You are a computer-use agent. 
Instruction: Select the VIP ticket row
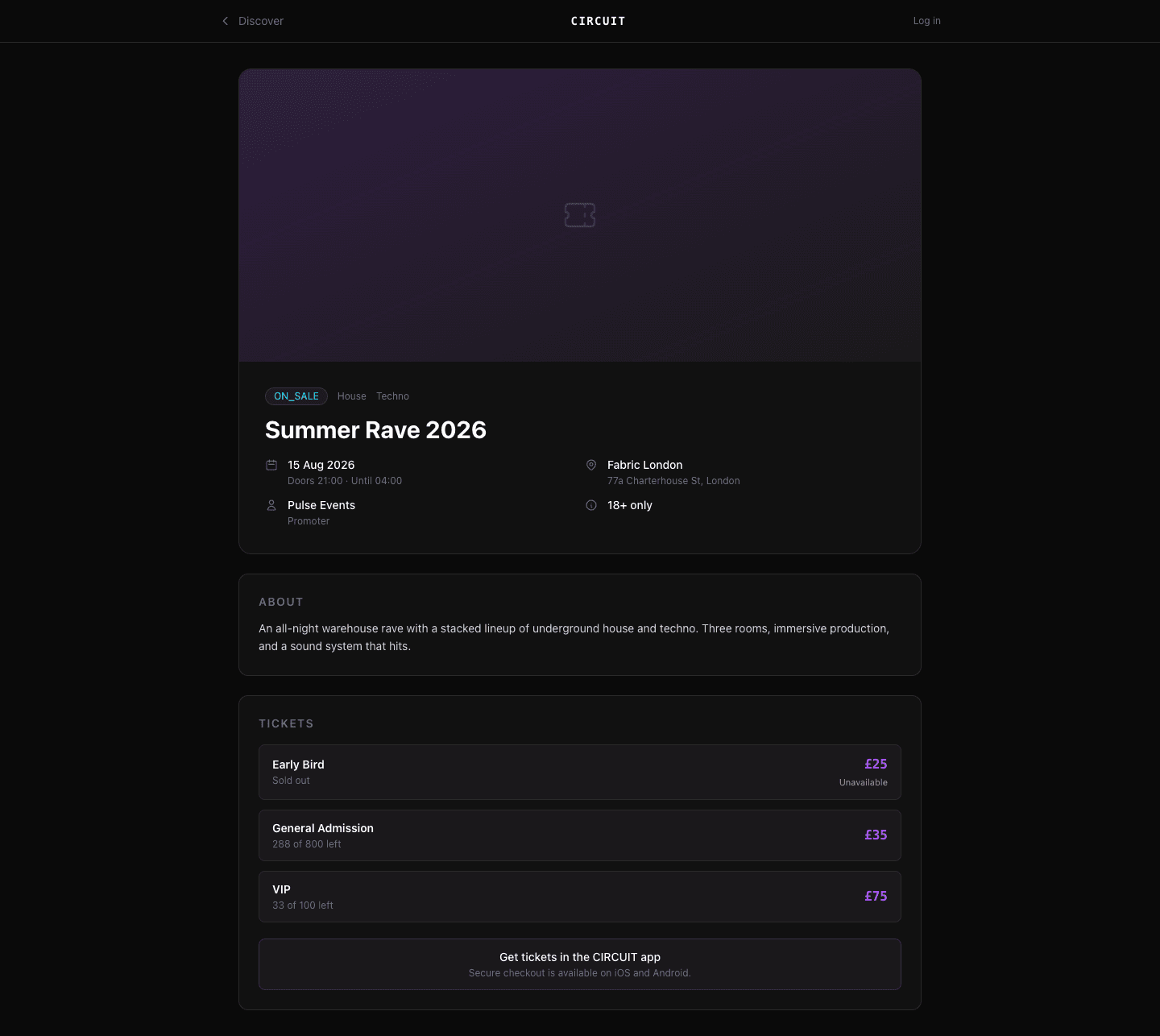click(x=580, y=897)
